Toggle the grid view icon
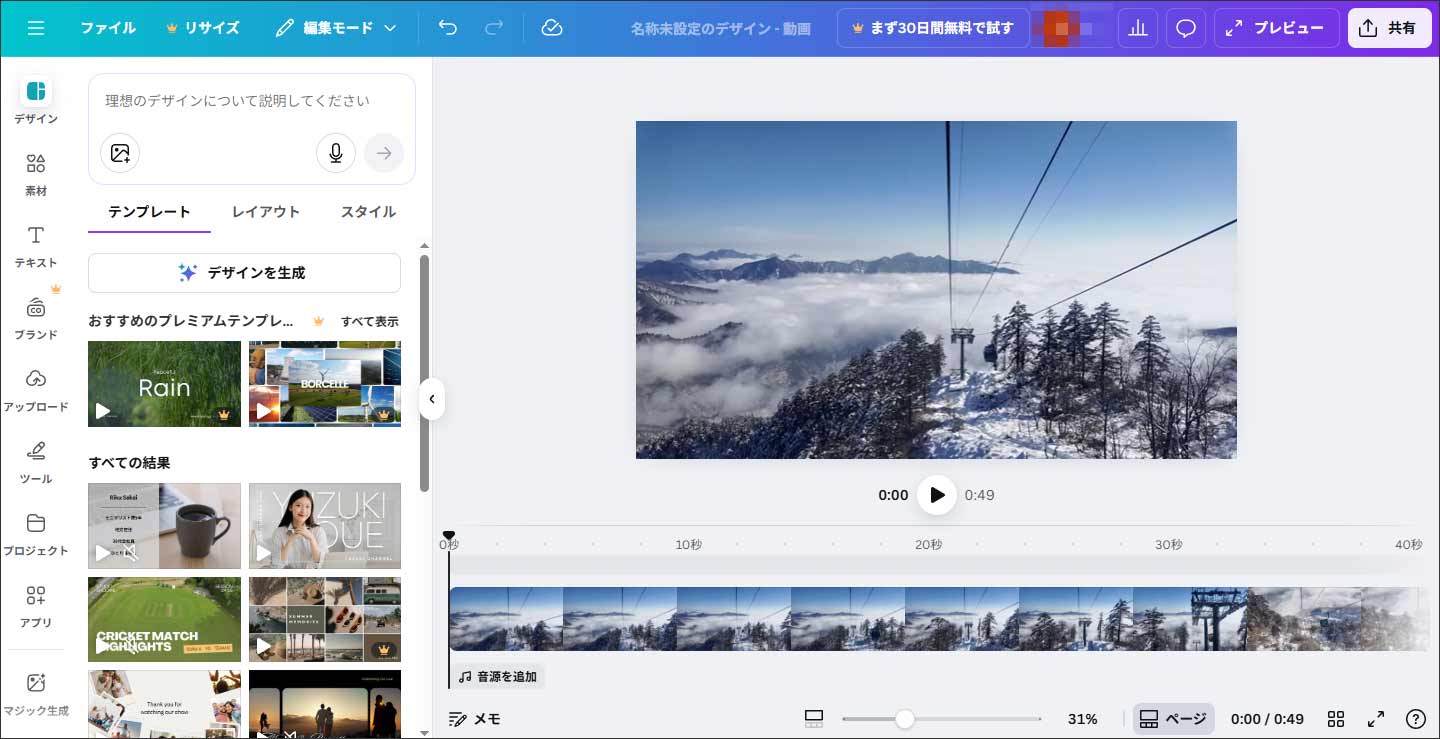The height and width of the screenshot is (739, 1440). 1336,719
